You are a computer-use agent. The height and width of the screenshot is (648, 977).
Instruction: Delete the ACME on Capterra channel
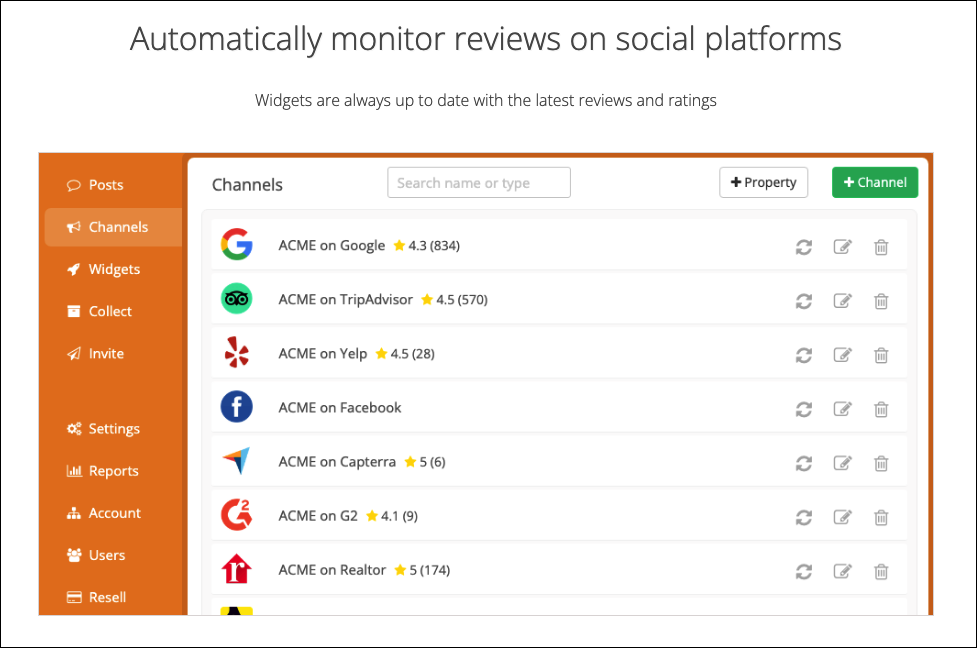point(881,463)
